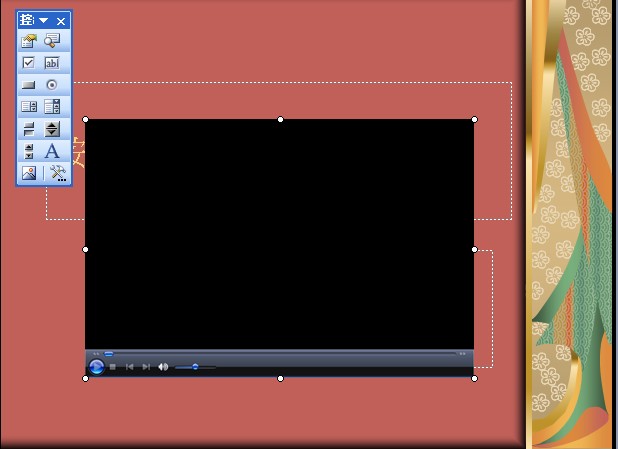Mute the media player sound
Image resolution: width=618 pixels, height=449 pixels.
(x=163, y=367)
